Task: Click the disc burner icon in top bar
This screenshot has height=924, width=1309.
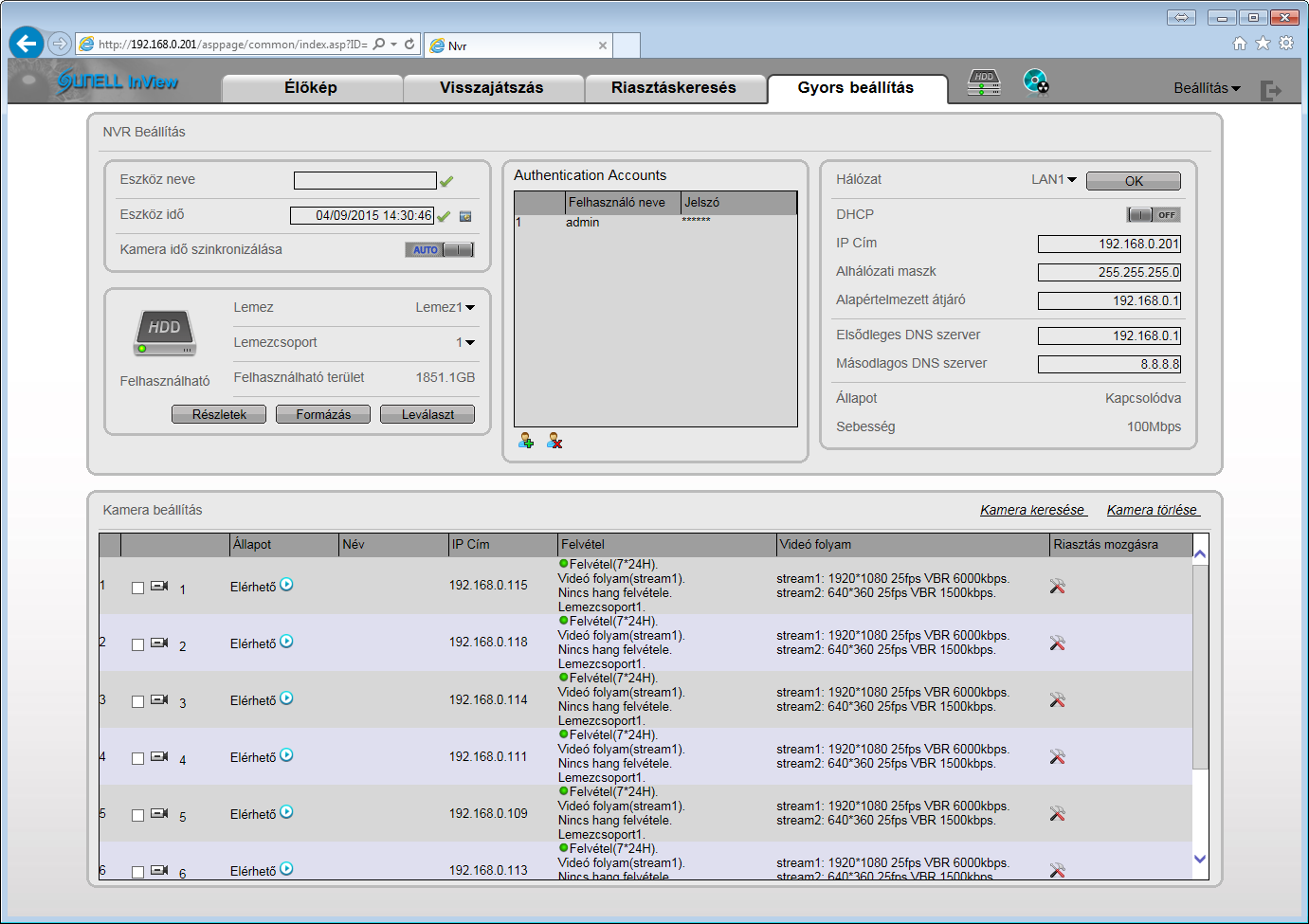Action: (1036, 83)
